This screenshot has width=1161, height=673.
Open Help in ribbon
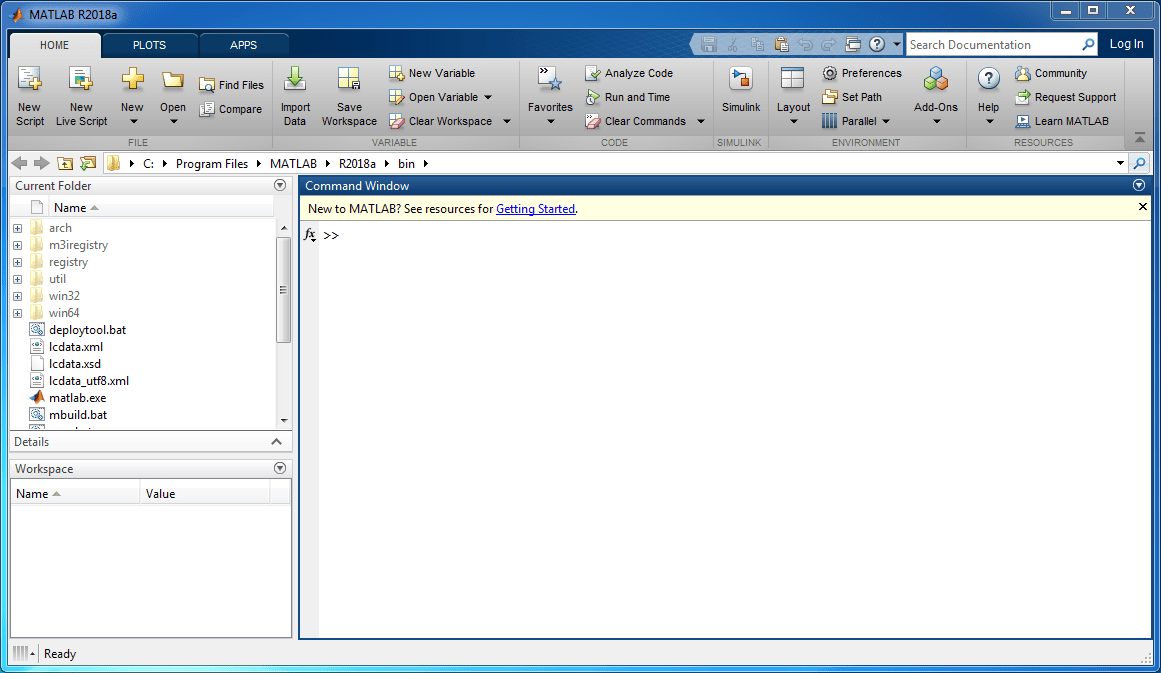(x=988, y=96)
